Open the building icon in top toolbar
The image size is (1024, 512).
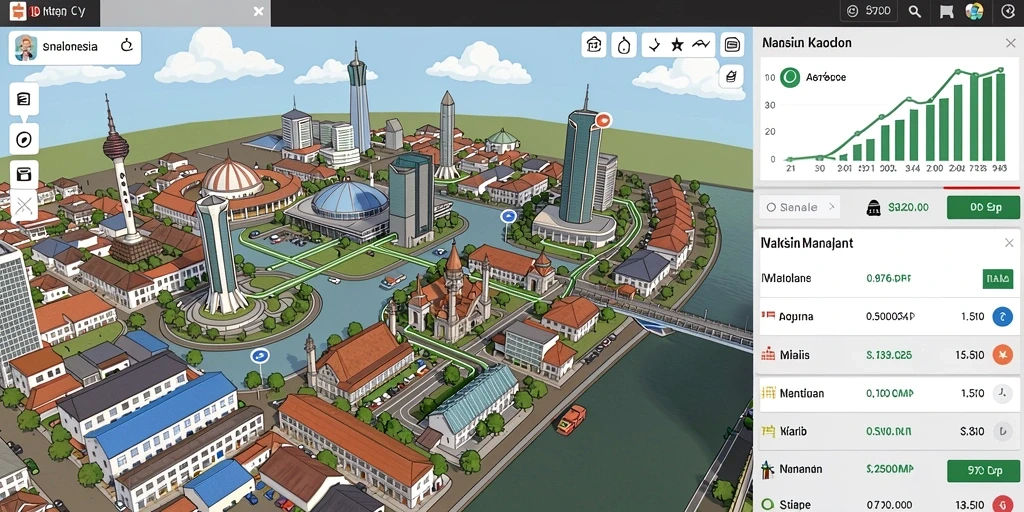point(594,45)
